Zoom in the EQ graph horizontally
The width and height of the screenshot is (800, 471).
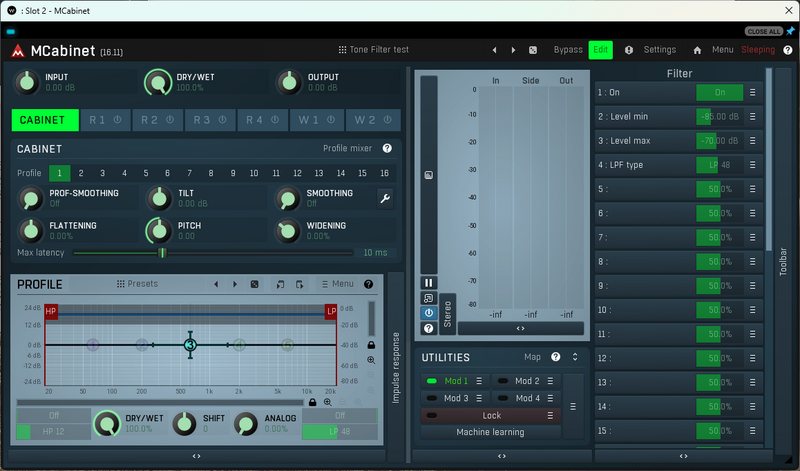328,402
